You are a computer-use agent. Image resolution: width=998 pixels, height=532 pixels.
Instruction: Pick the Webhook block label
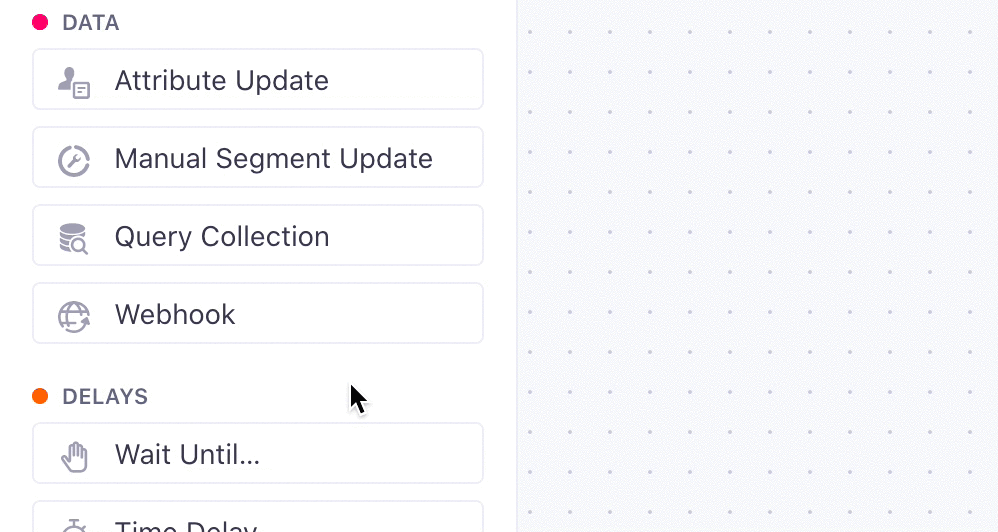(x=175, y=315)
